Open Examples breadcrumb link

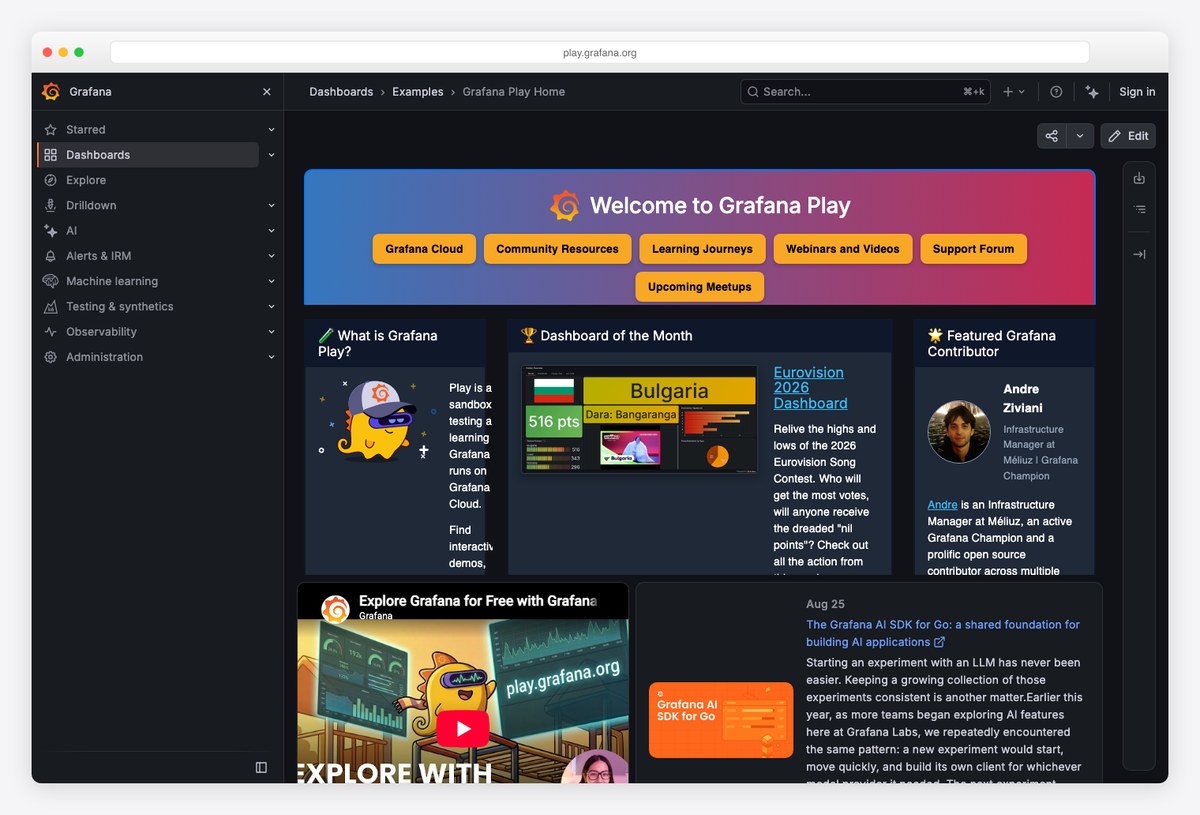click(418, 92)
